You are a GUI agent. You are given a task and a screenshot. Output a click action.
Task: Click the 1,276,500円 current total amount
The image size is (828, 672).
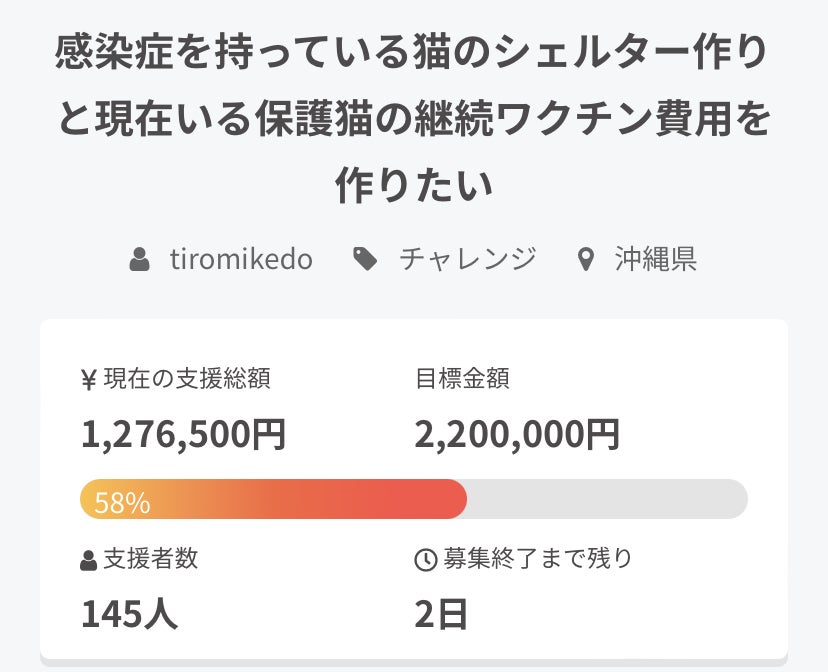coord(184,434)
